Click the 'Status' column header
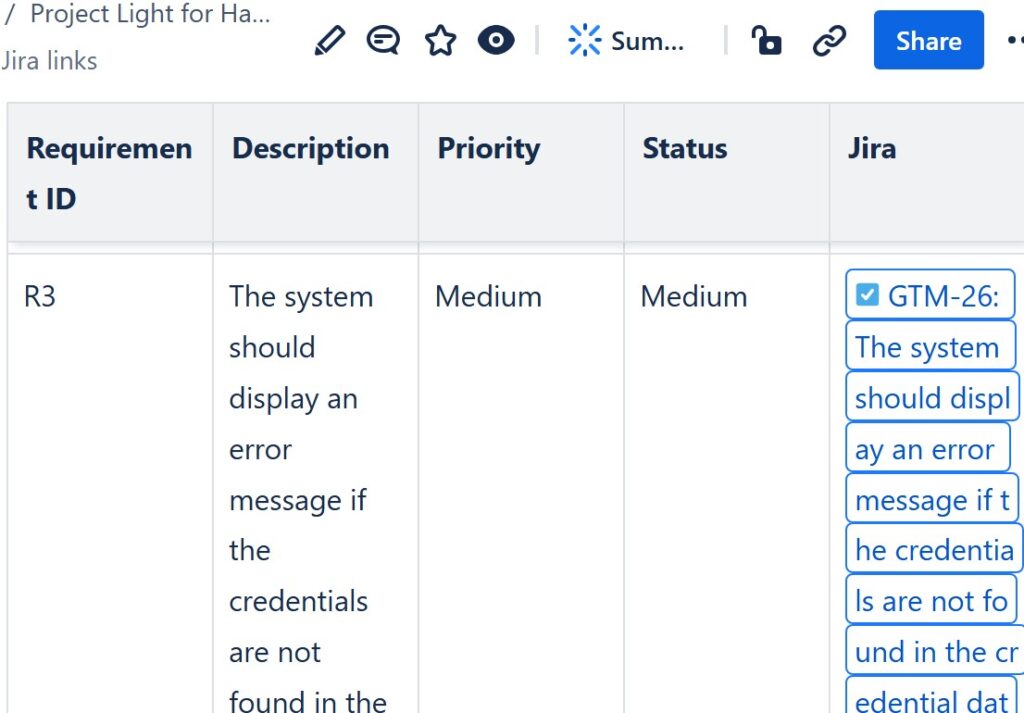 727,173
